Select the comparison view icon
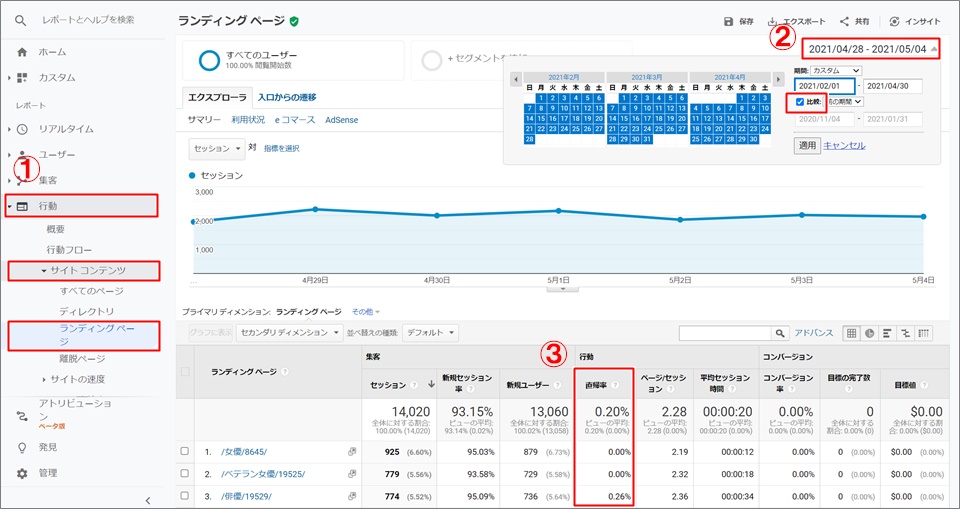 (905, 333)
